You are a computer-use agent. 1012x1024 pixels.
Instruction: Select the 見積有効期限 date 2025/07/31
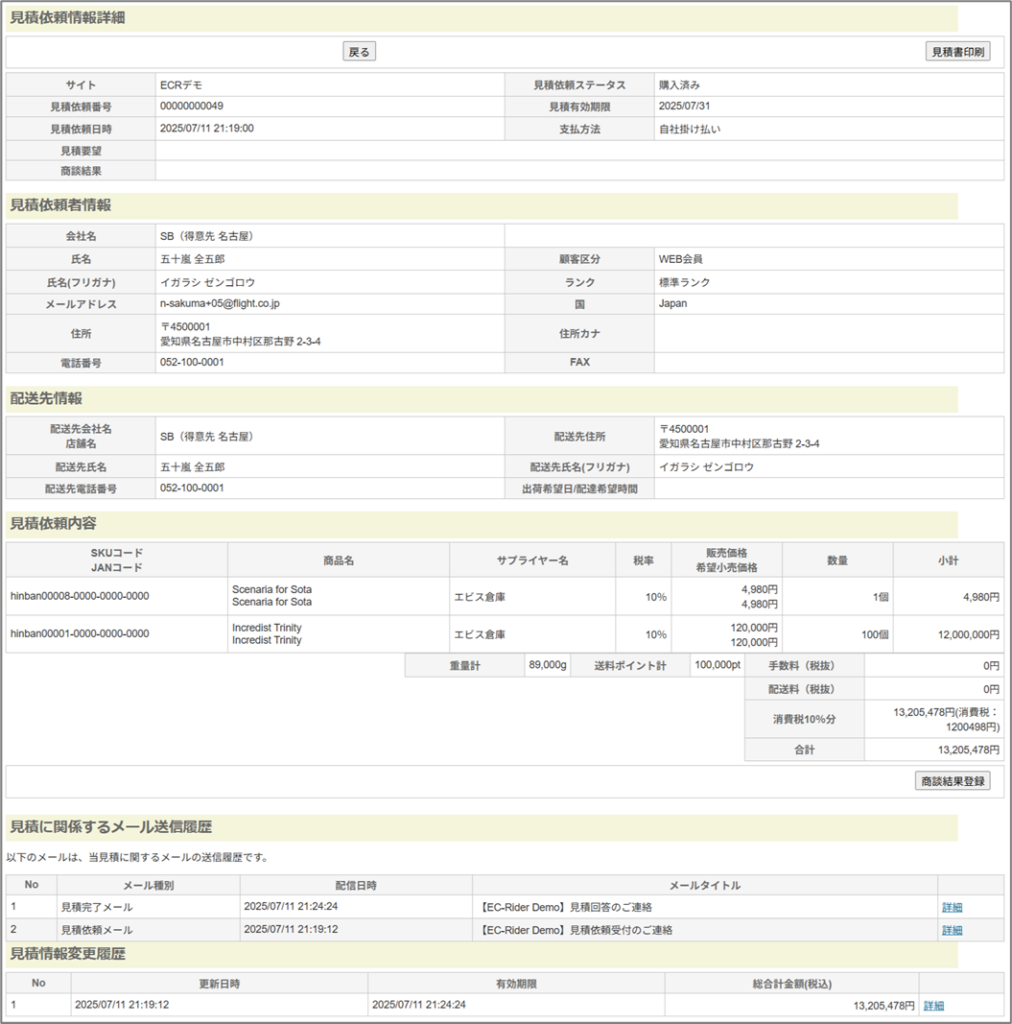[x=685, y=106]
